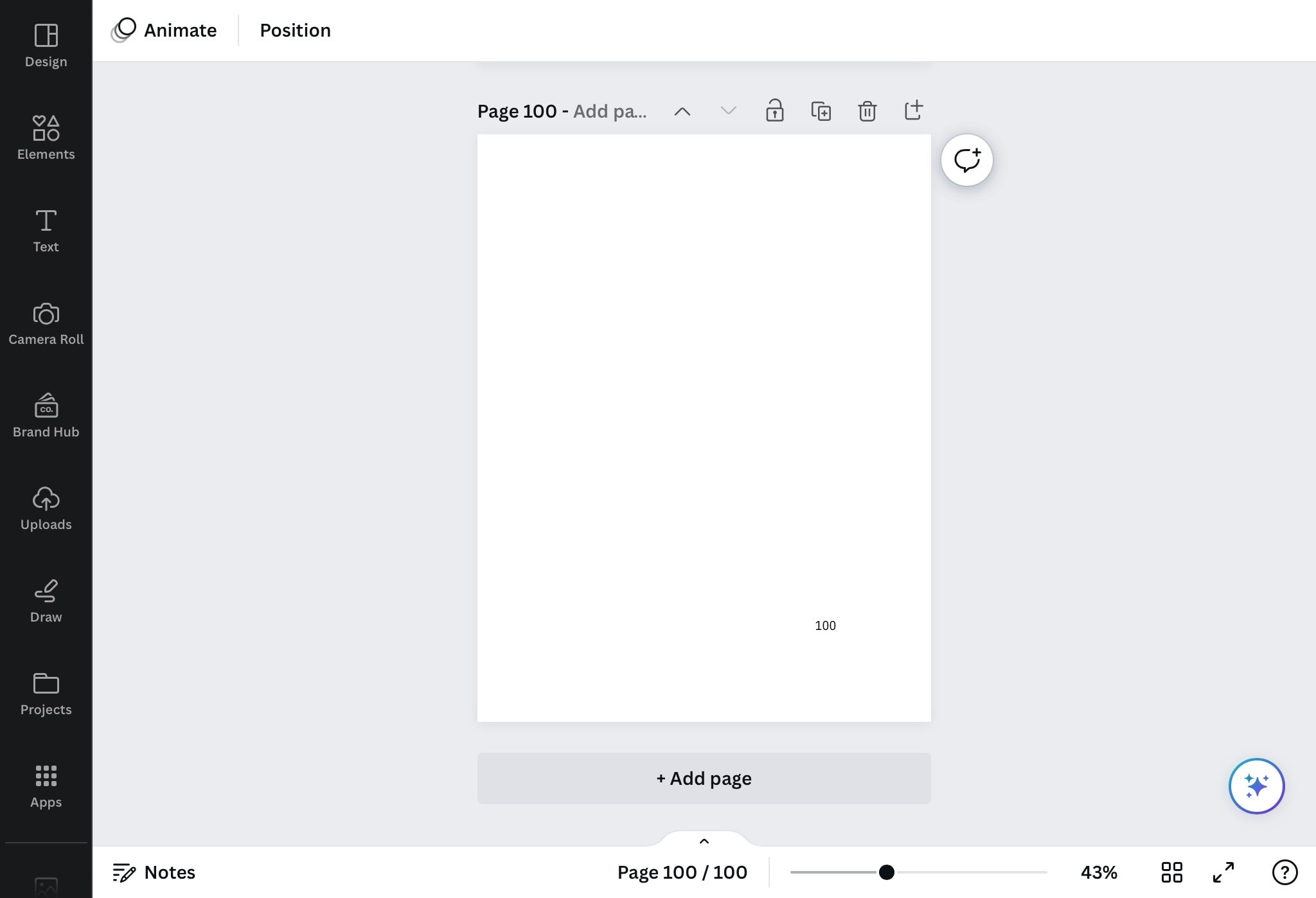The height and width of the screenshot is (898, 1316).
Task: Switch to grid view of pages
Action: click(1172, 872)
